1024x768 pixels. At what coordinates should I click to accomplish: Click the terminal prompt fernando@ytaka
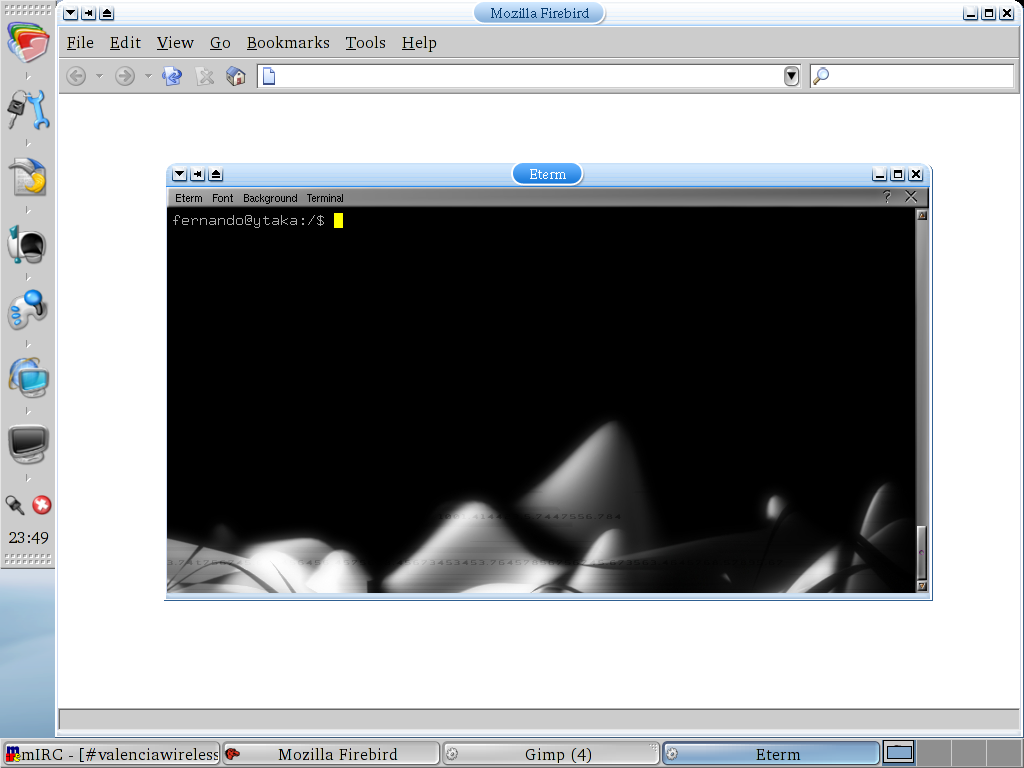point(248,221)
